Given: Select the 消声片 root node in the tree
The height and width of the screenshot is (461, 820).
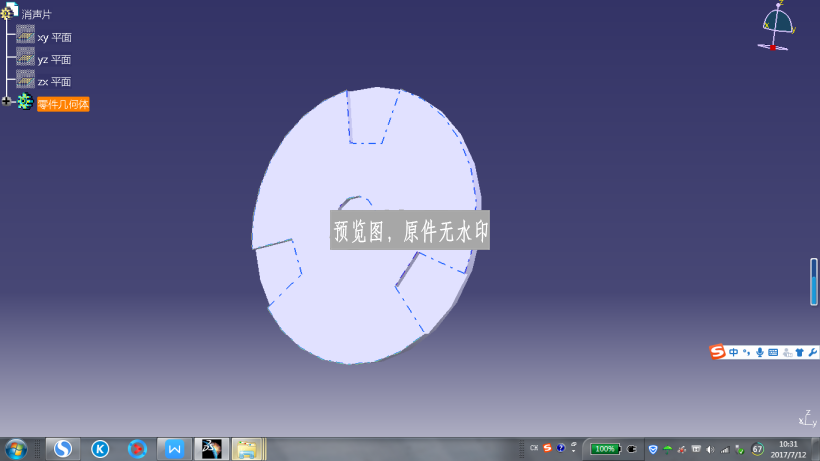Looking at the screenshot, I should (36, 15).
